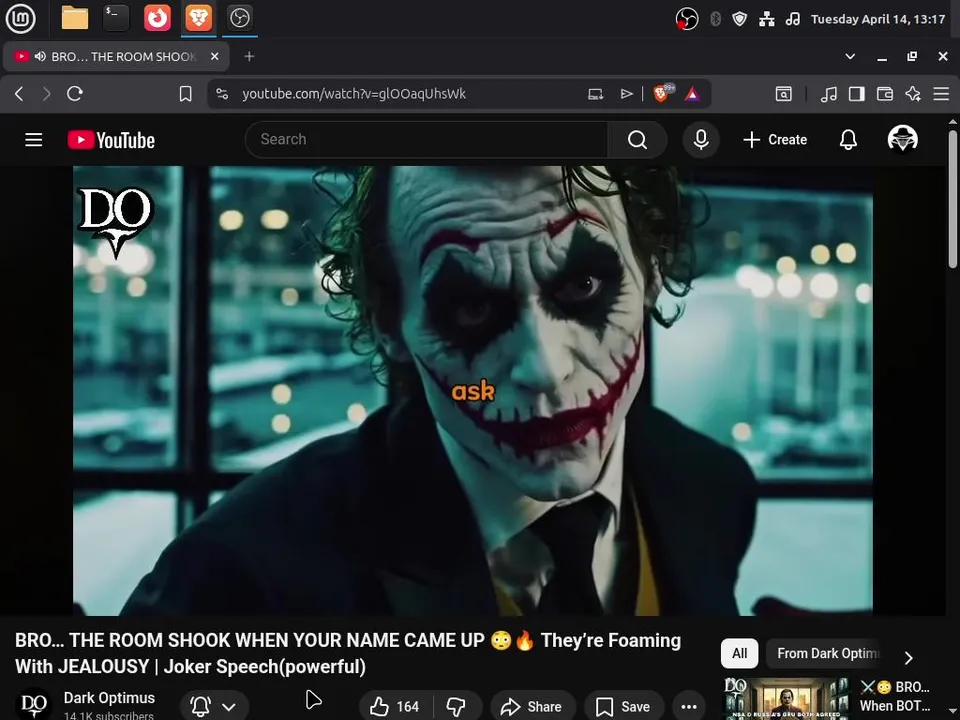Click the YouTube Search field
The width and height of the screenshot is (960, 720).
tap(426, 140)
